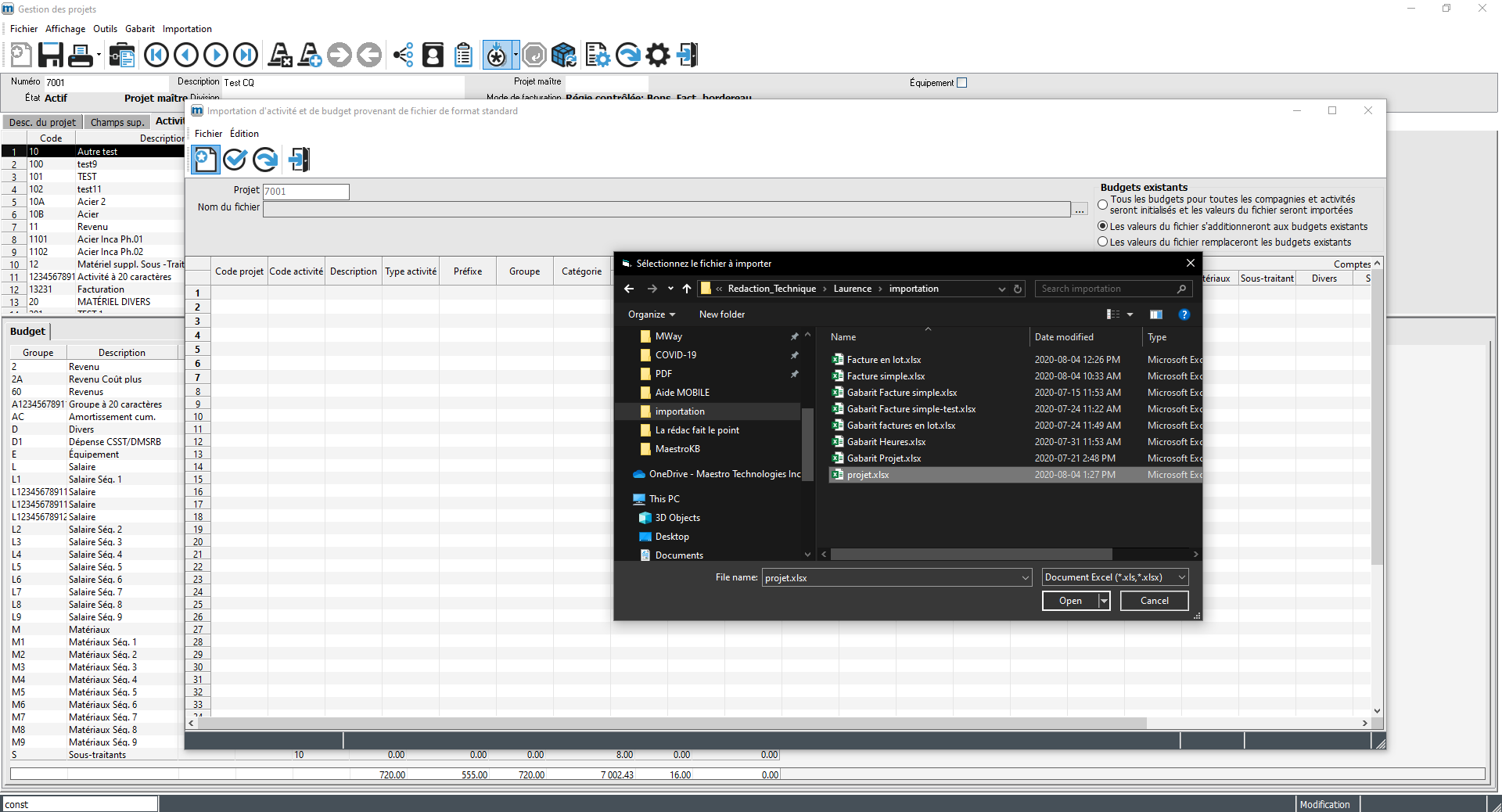Go to first record arrow icon

tap(156, 55)
